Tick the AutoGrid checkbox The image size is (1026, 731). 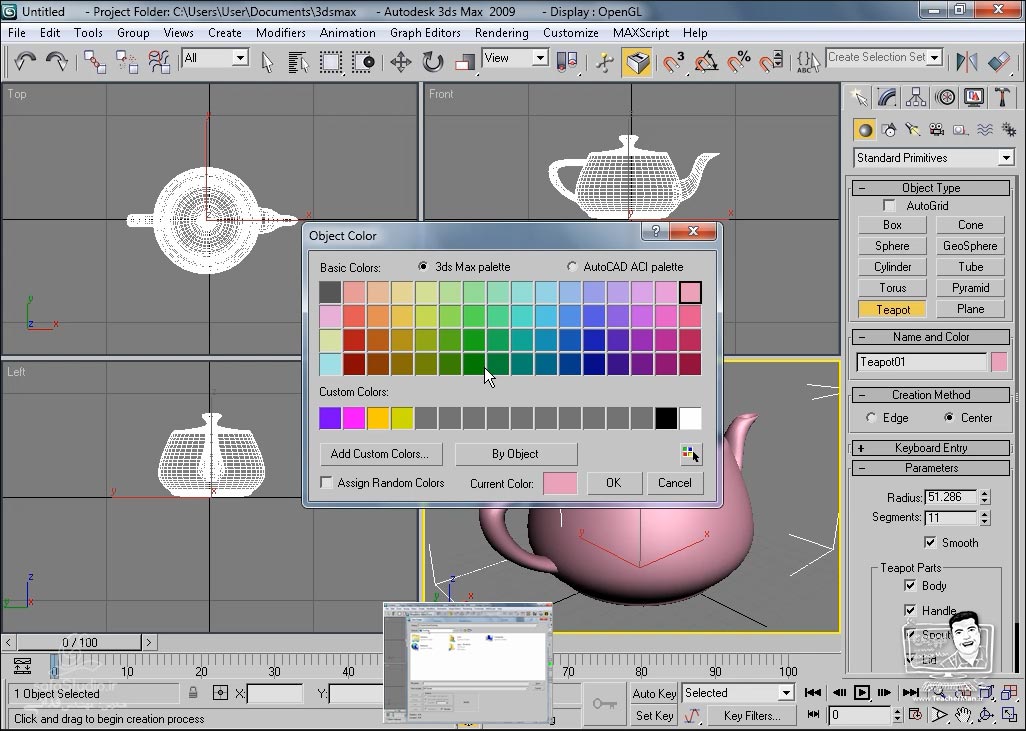click(x=889, y=205)
